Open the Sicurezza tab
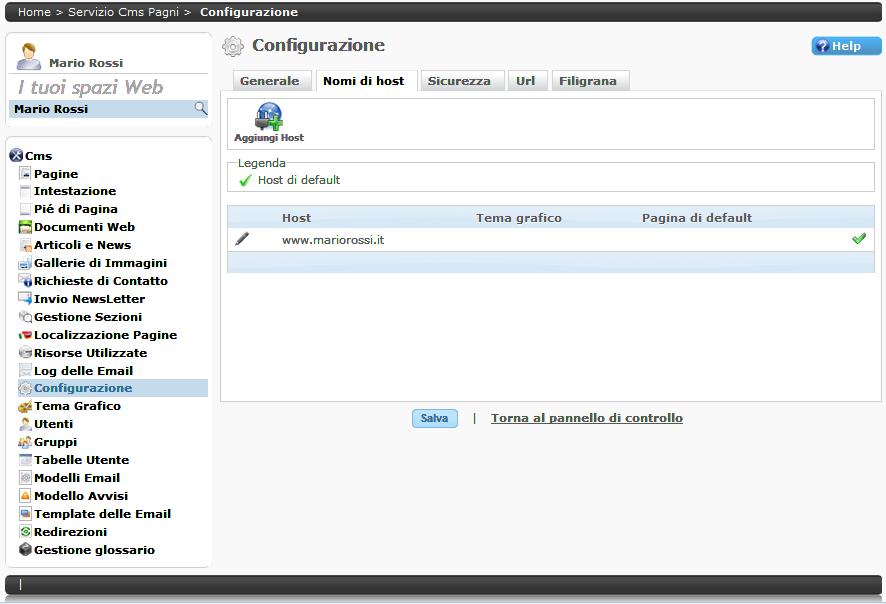886x604 pixels. pyautogui.click(x=459, y=81)
